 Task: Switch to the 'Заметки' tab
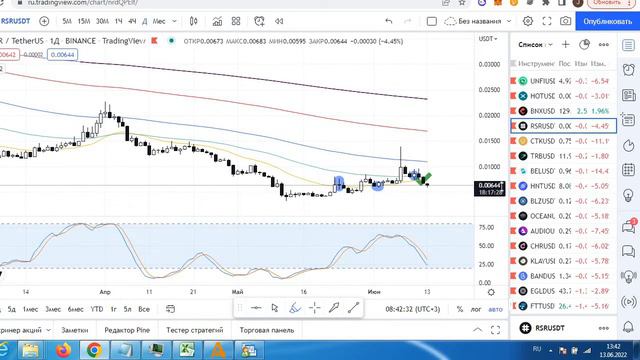75,330
